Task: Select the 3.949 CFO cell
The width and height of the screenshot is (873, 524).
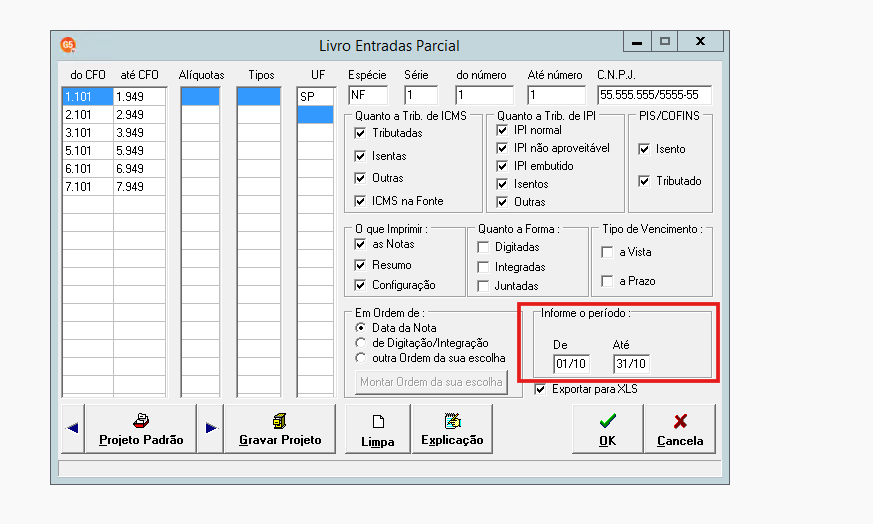Action: (139, 133)
